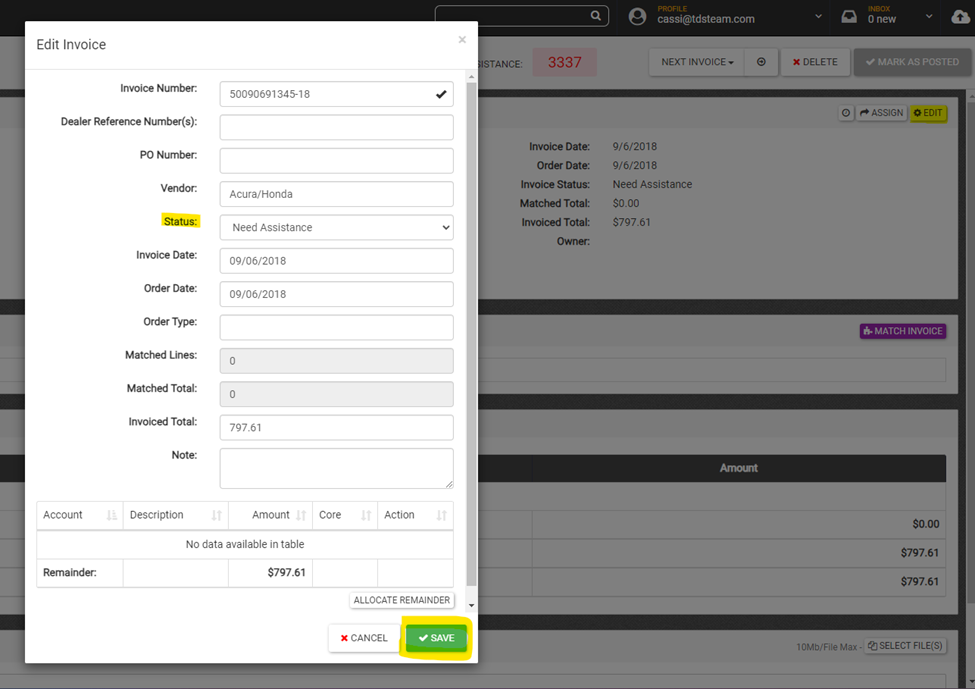
Task: Click the $0.00 amount in background table
Action: pos(926,524)
